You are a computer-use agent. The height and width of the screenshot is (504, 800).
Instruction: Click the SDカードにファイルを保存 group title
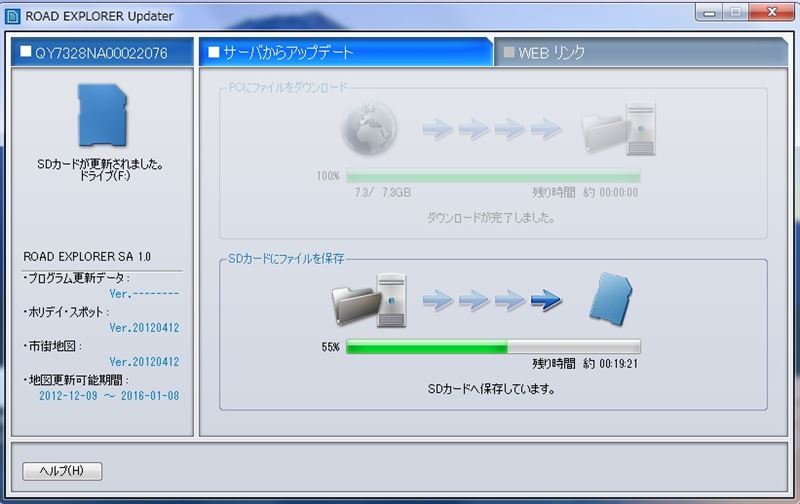[x=286, y=259]
